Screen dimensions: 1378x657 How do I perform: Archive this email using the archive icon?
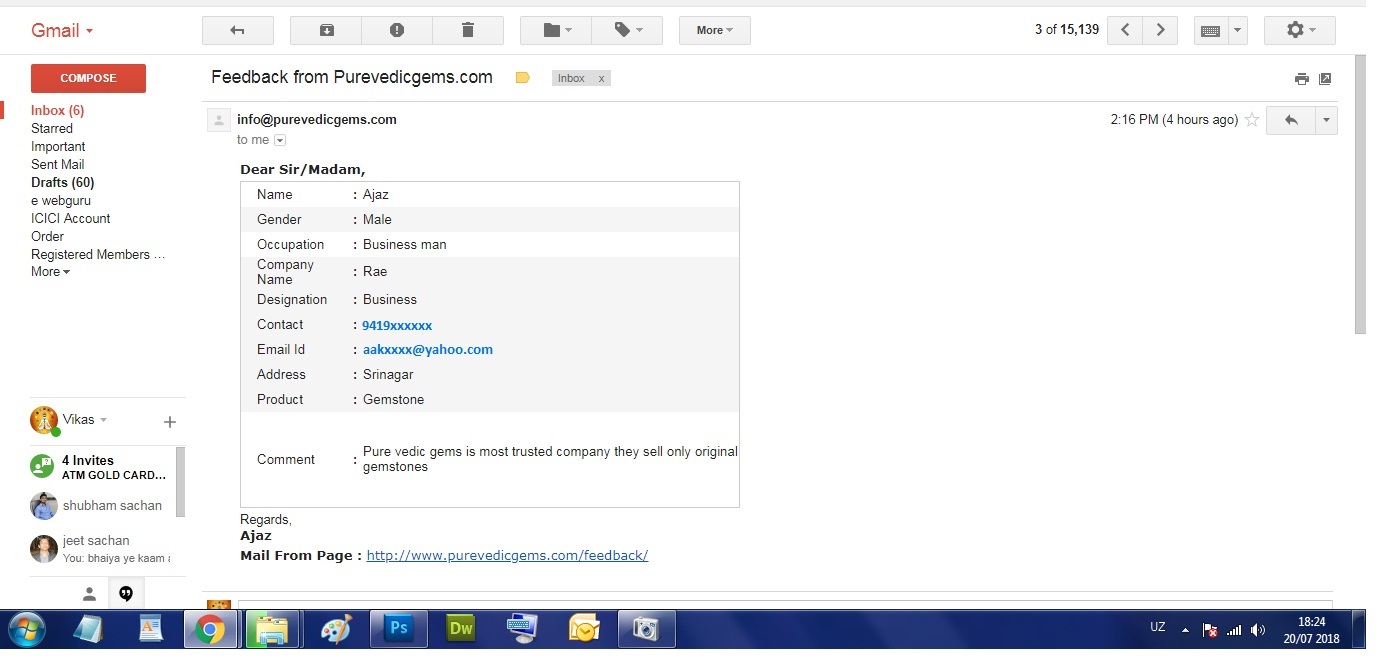pyautogui.click(x=326, y=30)
